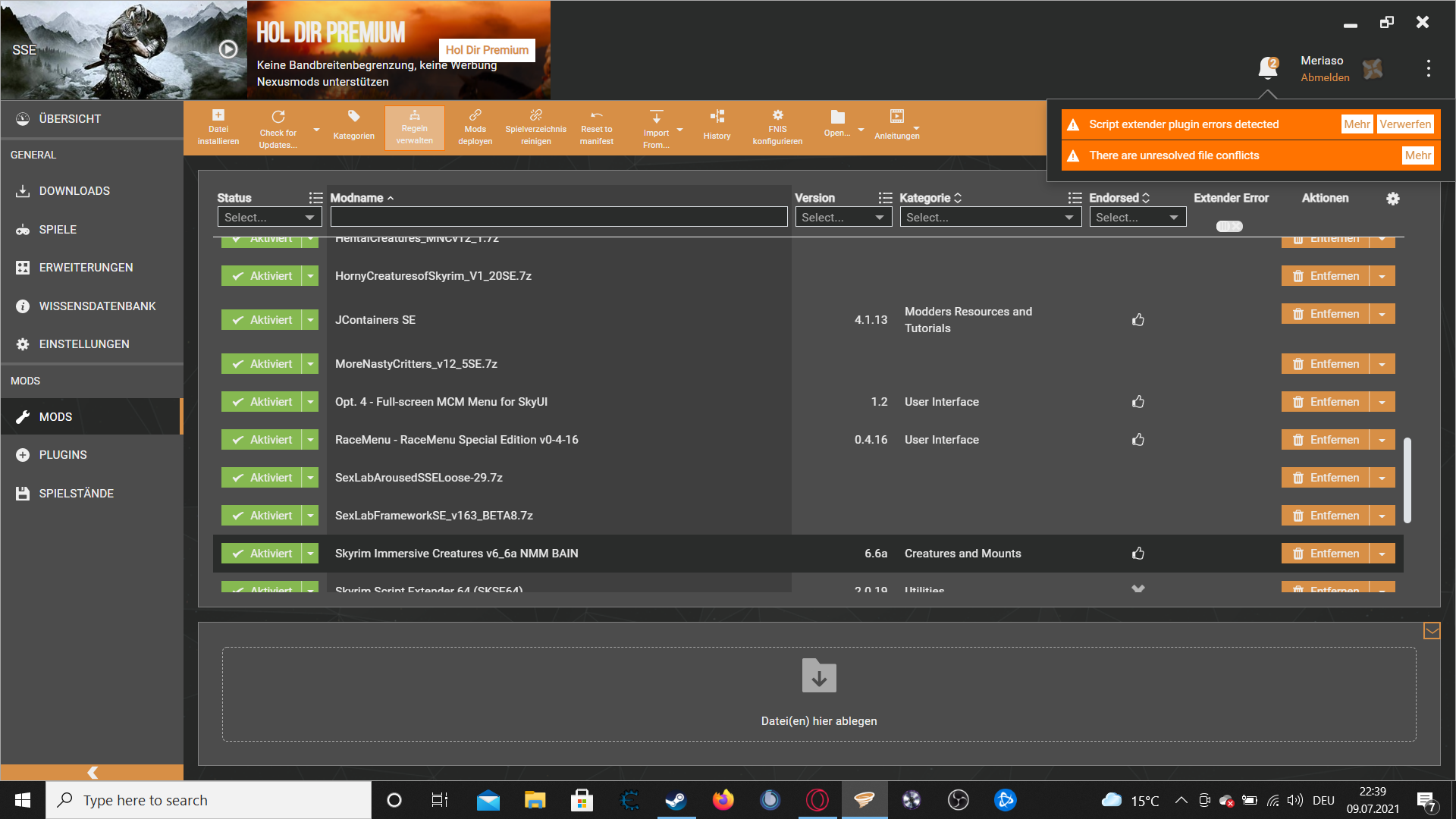Expand Import From dropdown arrow
This screenshot has width=1456, height=819.
[x=679, y=130]
